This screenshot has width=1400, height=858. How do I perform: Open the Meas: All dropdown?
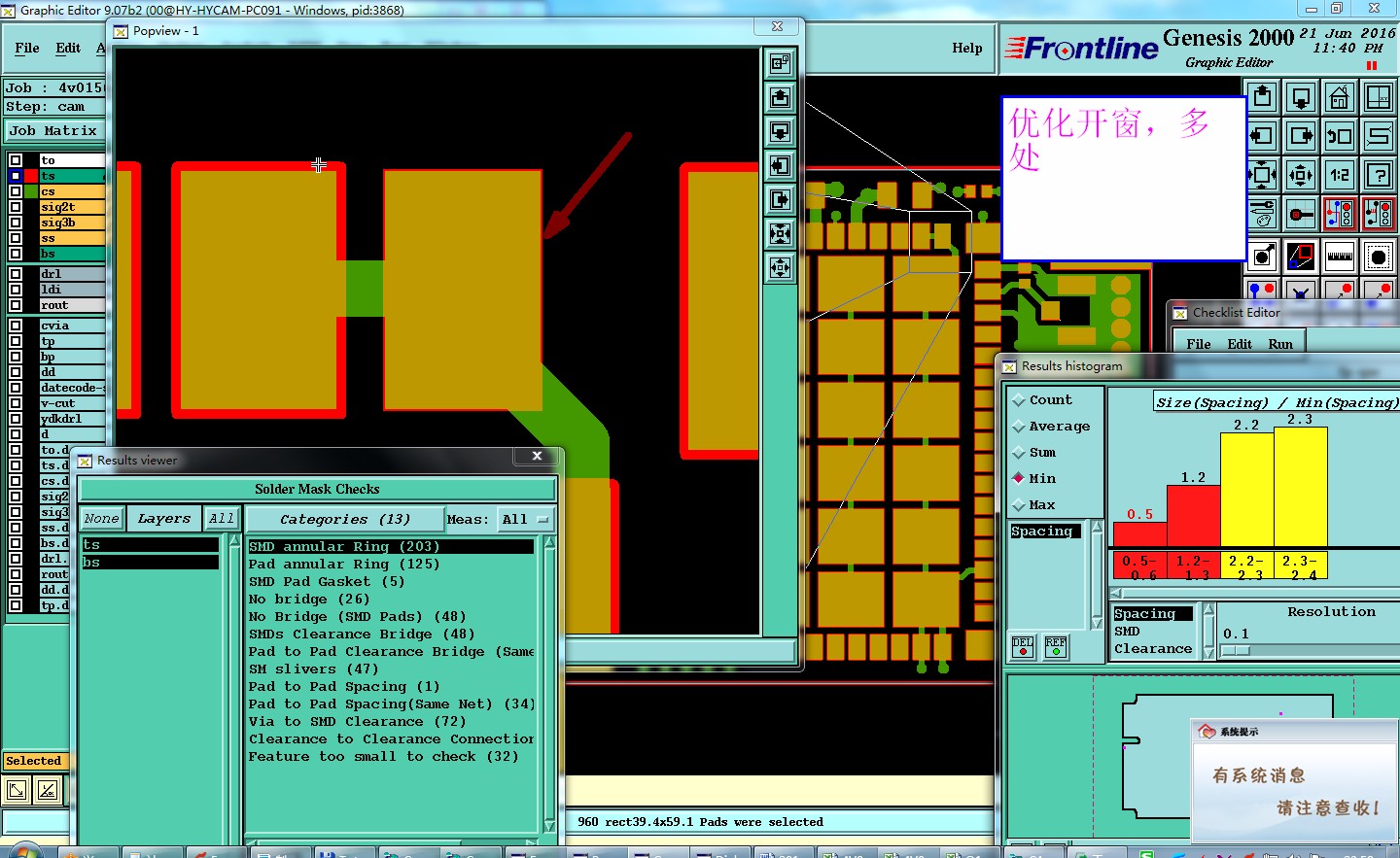tap(526, 520)
